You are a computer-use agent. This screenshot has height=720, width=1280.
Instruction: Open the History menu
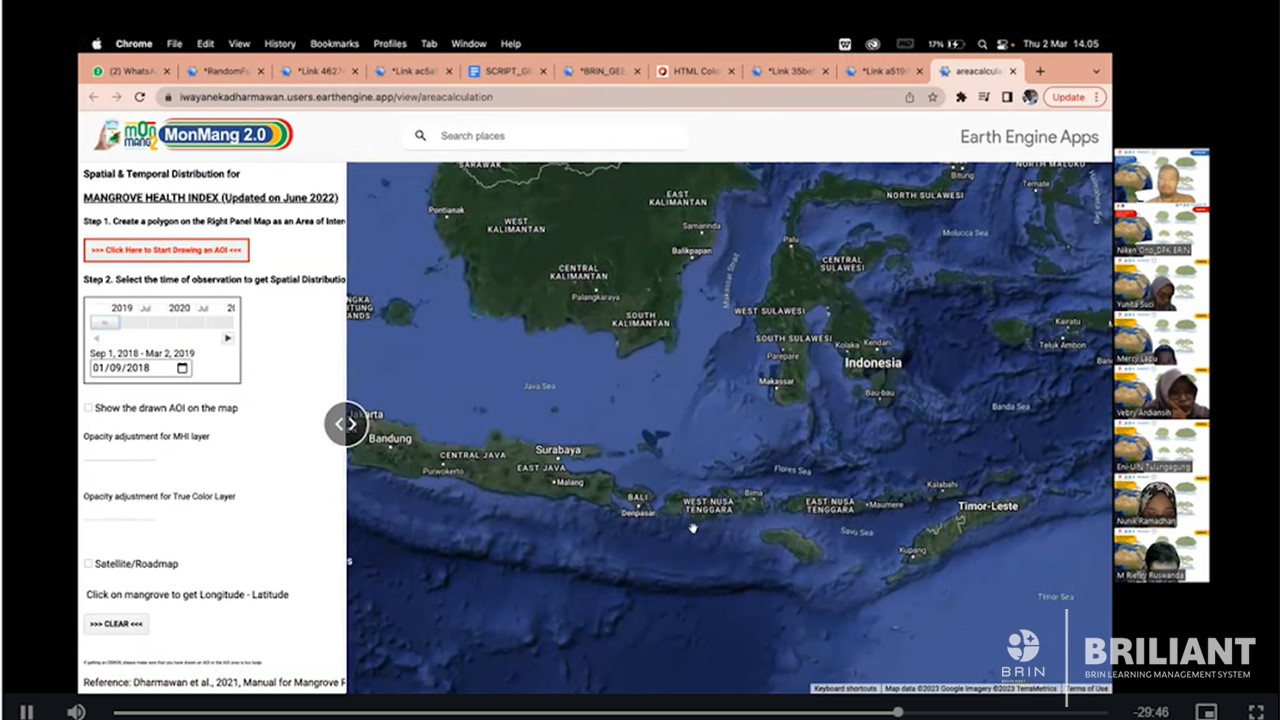280,44
